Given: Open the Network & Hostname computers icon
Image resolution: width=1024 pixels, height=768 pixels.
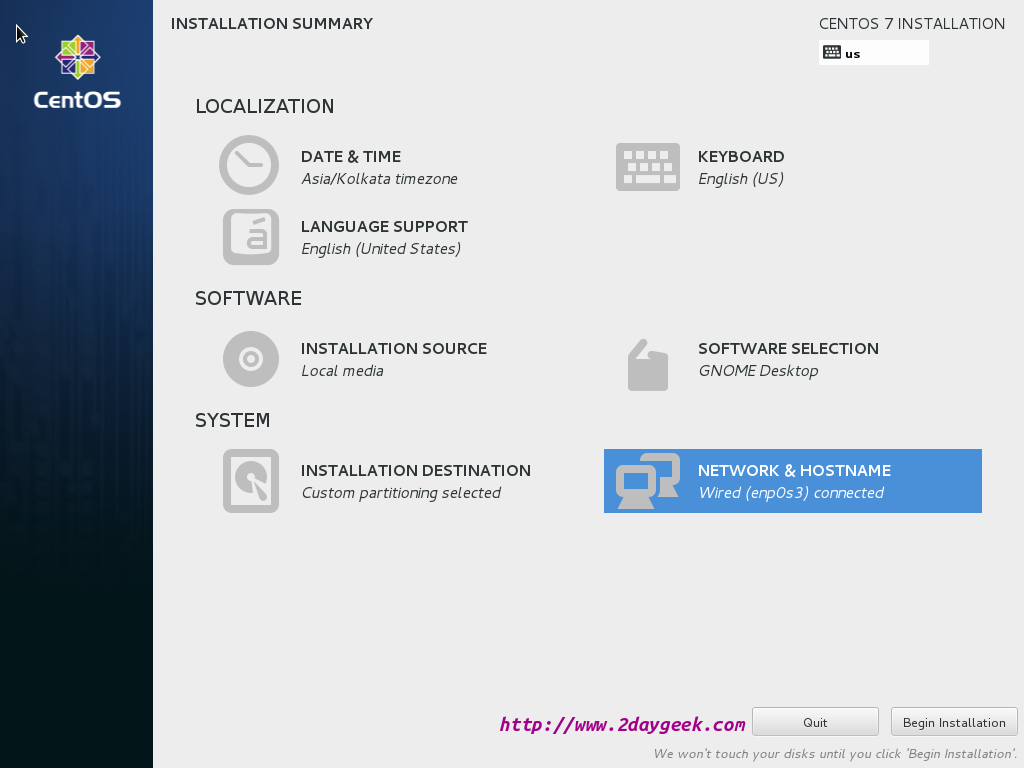Looking at the screenshot, I should tap(648, 481).
